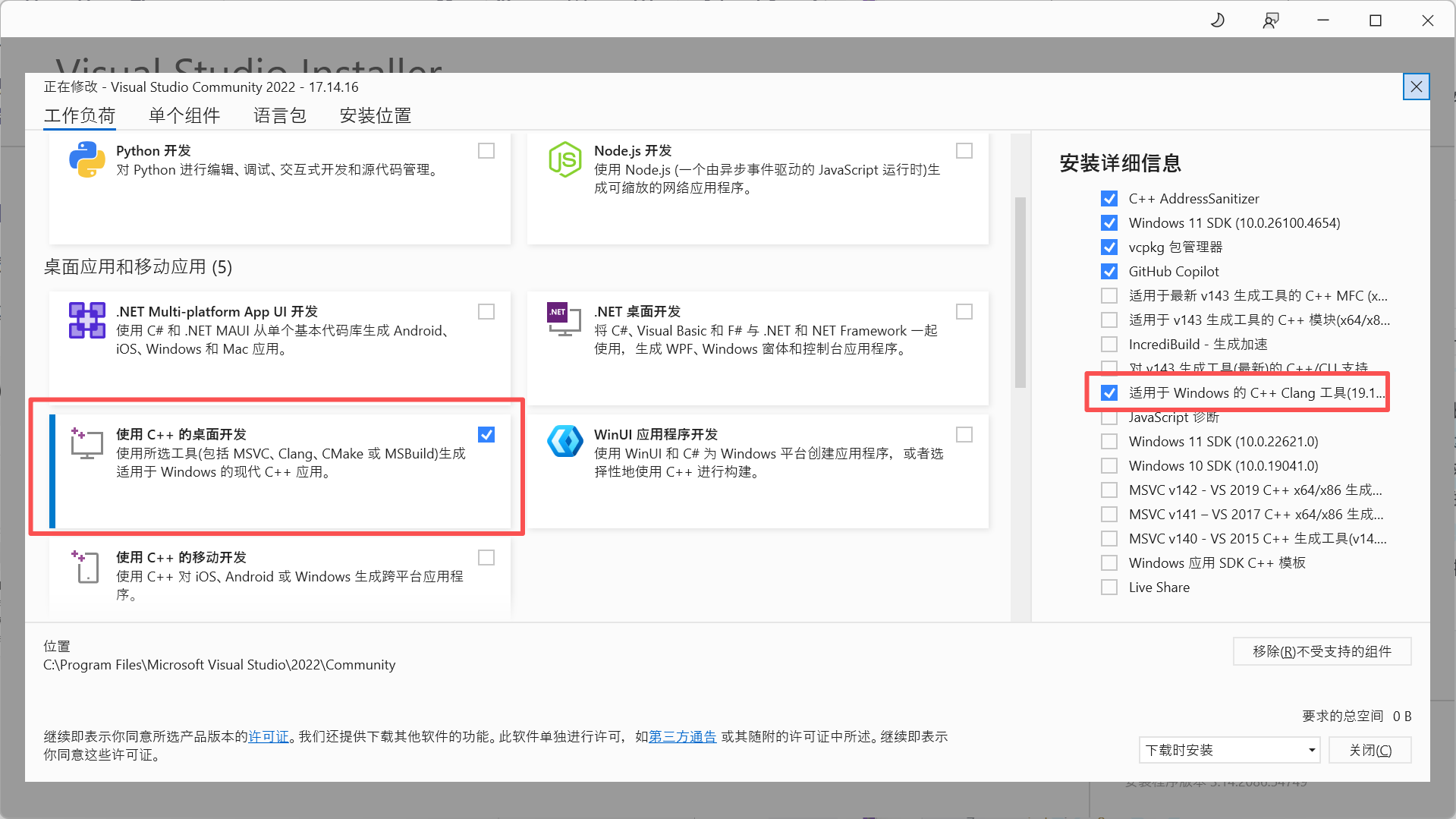Viewport: 1456px width, 819px height.
Task: Check the WinUI 应用程序开发 checkbox
Action: click(x=964, y=435)
